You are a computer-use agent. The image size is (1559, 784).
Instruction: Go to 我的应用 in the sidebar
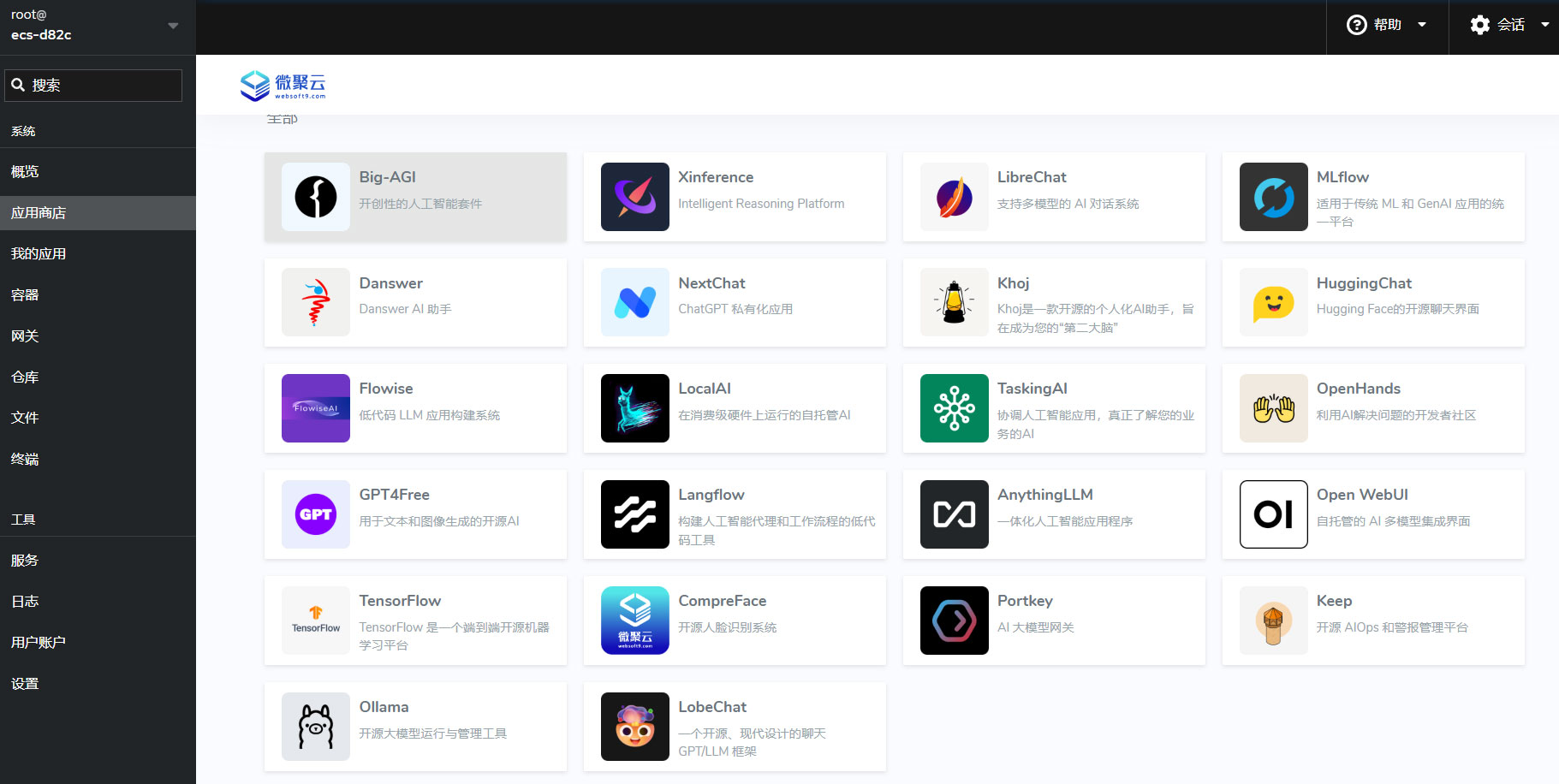pos(39,254)
